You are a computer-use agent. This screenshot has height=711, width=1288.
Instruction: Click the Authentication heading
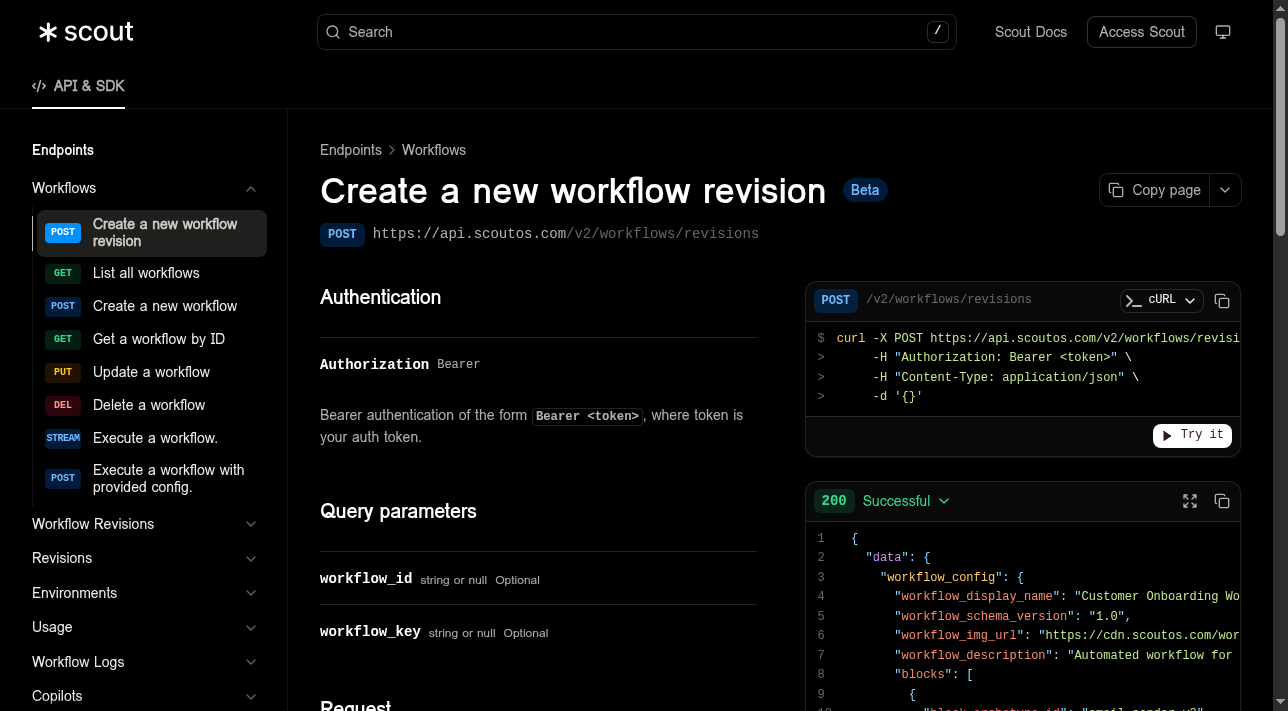pyautogui.click(x=380, y=297)
